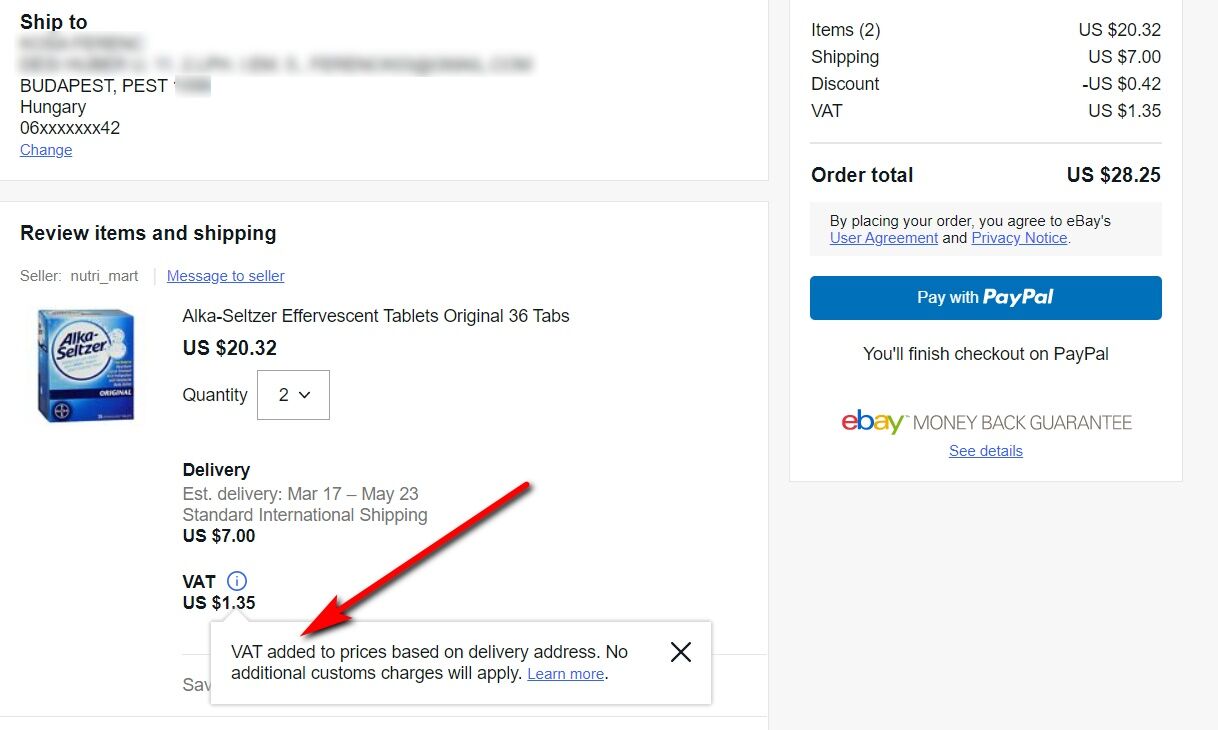Click Learn more in VAT tooltip

(x=565, y=674)
